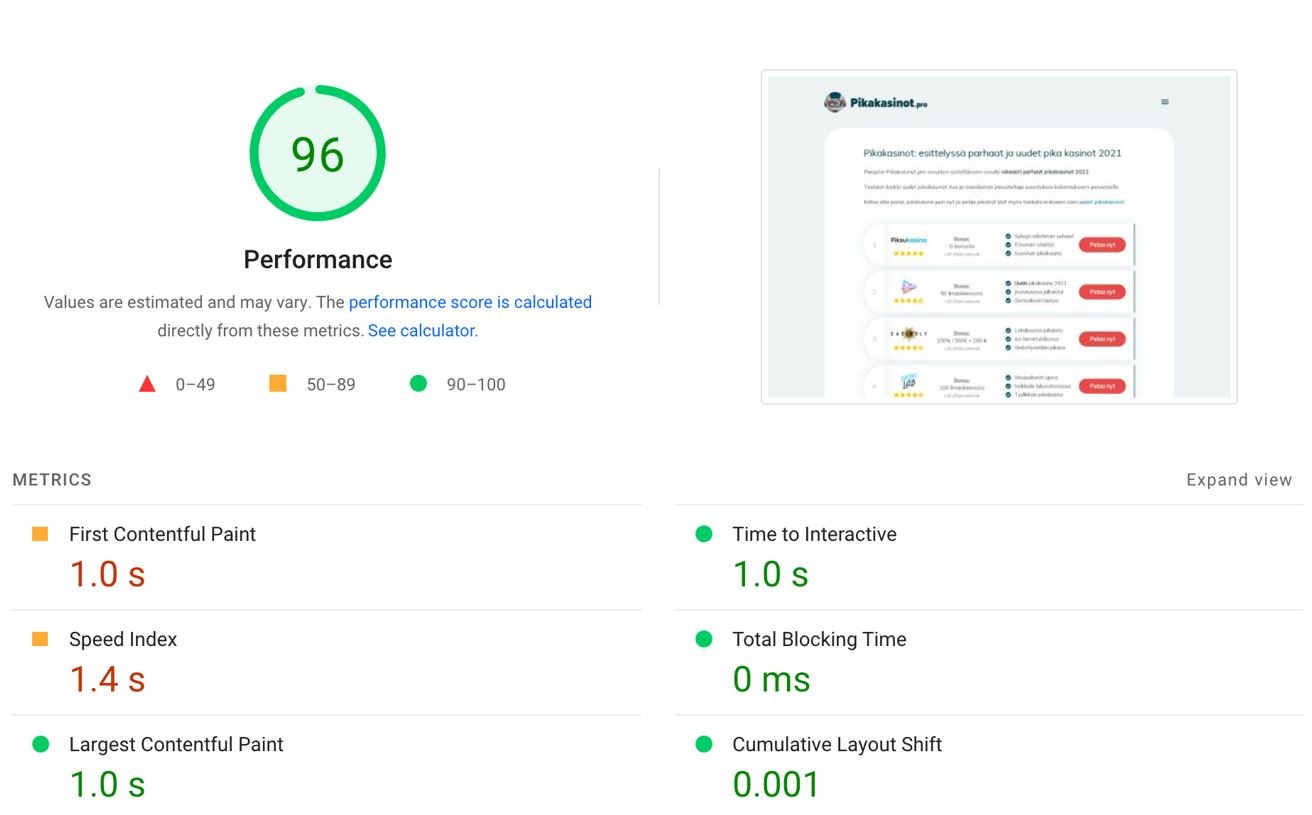Click the orange square 50–89 legend icon
This screenshot has height=815, width=1312.
(278, 384)
